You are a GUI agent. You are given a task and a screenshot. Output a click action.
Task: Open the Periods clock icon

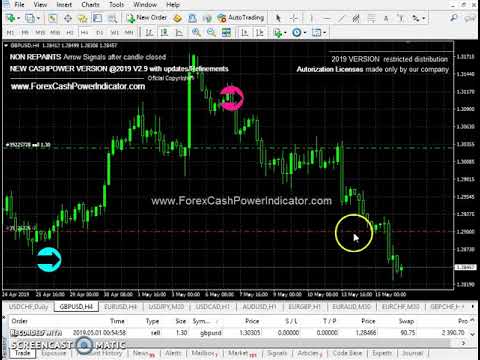pyautogui.click(x=296, y=32)
